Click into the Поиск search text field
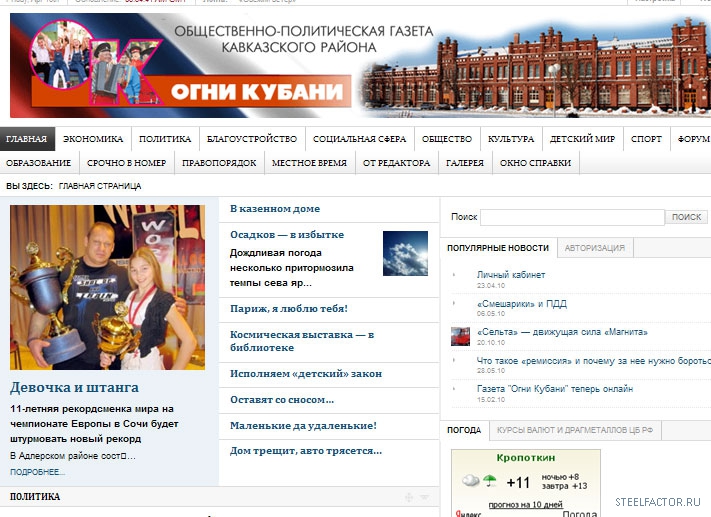Image resolution: width=711 pixels, height=517 pixels. 572,217
